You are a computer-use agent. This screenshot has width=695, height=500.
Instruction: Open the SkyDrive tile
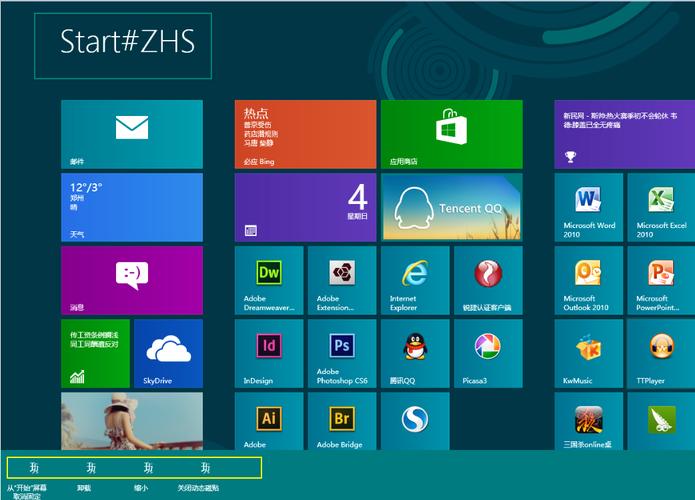[x=168, y=354]
